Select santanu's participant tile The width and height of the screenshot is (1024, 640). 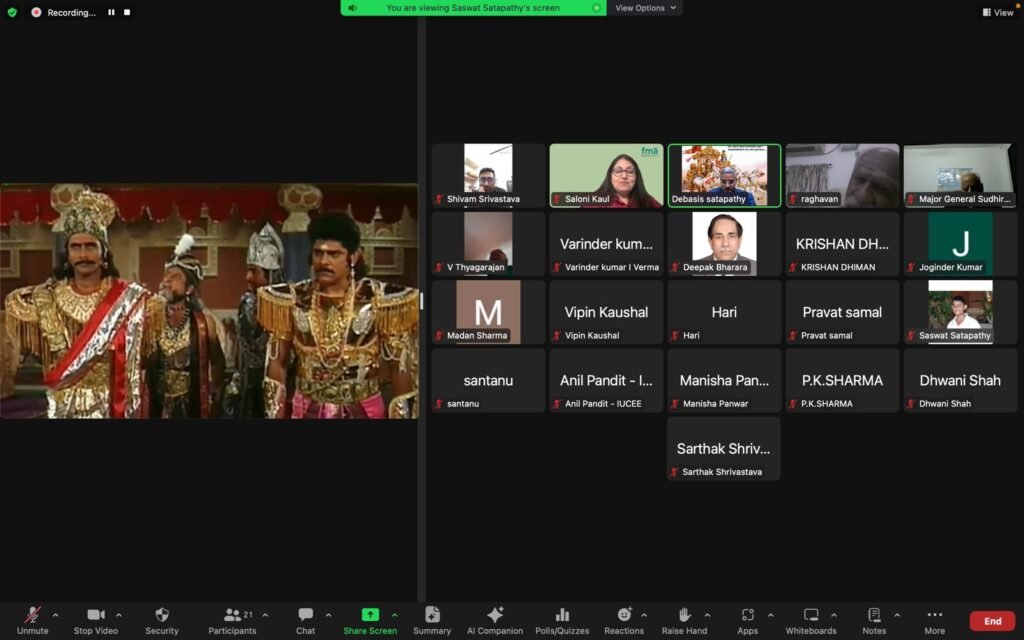488,380
